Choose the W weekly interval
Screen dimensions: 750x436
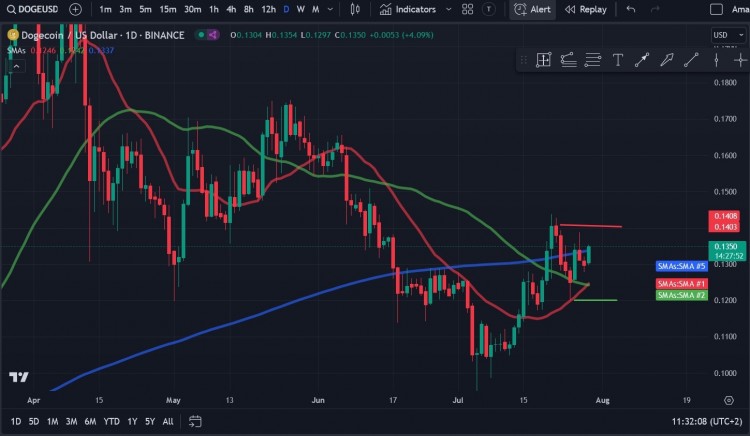[x=300, y=9]
